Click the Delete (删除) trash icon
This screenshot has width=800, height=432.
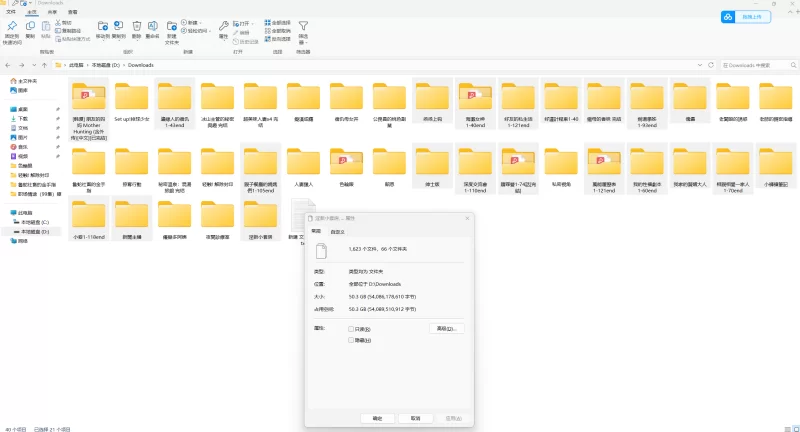pos(137,26)
